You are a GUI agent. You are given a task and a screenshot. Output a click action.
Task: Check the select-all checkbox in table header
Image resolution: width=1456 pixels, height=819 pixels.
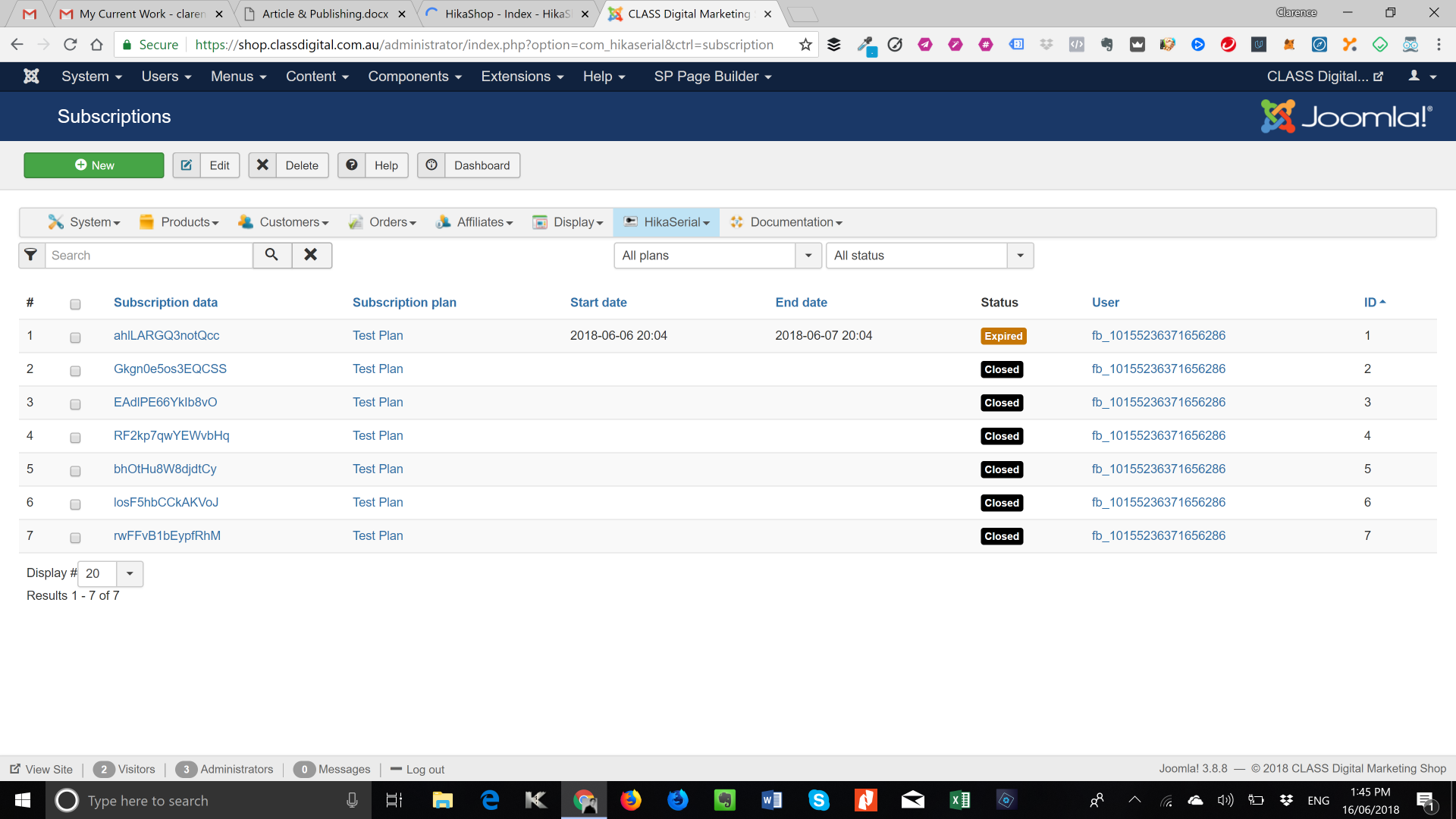pyautogui.click(x=75, y=304)
